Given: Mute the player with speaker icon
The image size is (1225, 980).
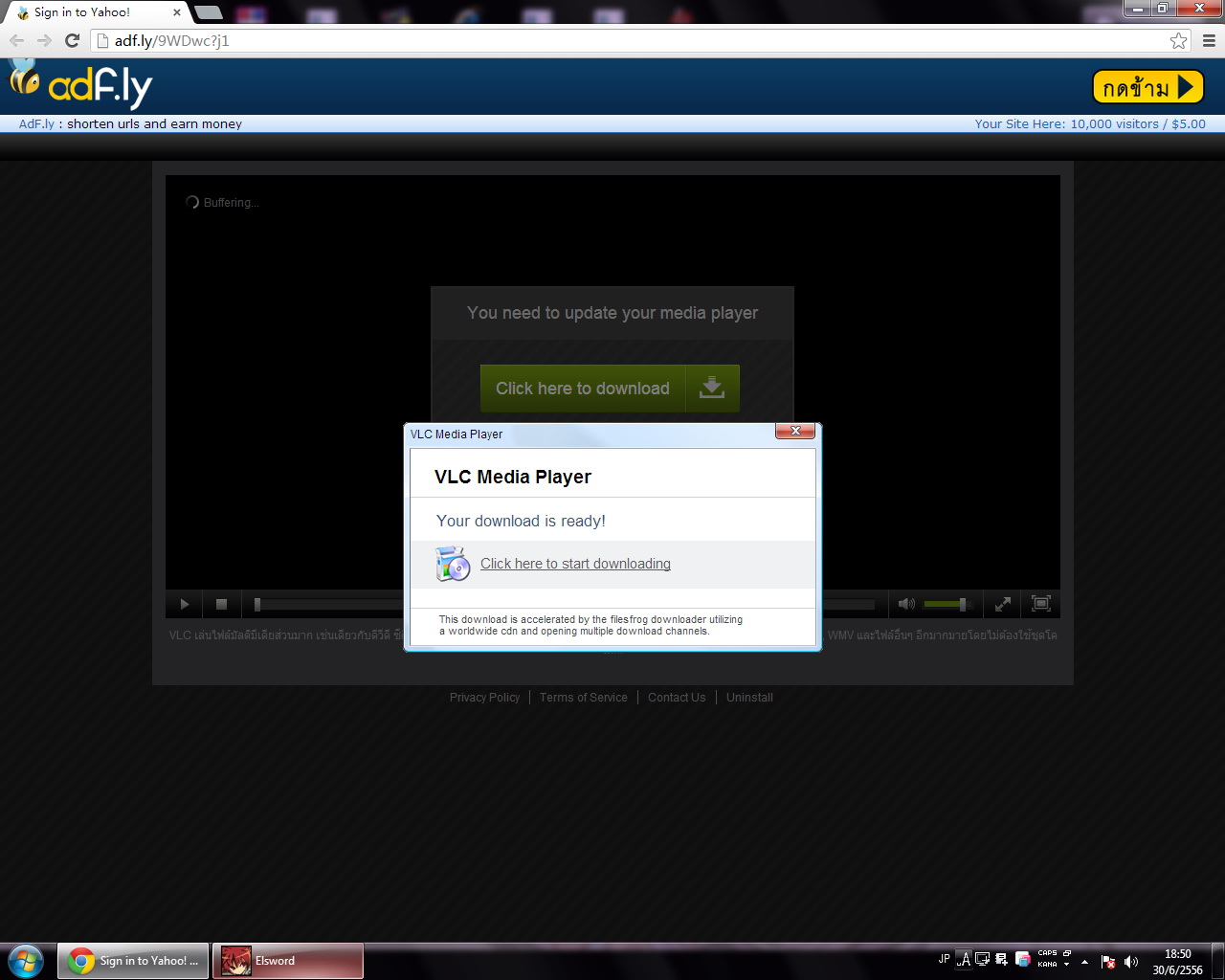Looking at the screenshot, I should tap(906, 604).
